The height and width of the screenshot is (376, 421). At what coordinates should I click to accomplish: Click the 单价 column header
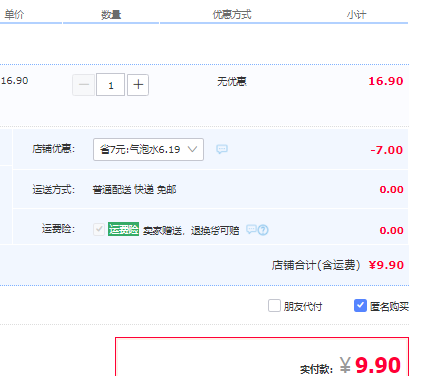click(x=14, y=15)
